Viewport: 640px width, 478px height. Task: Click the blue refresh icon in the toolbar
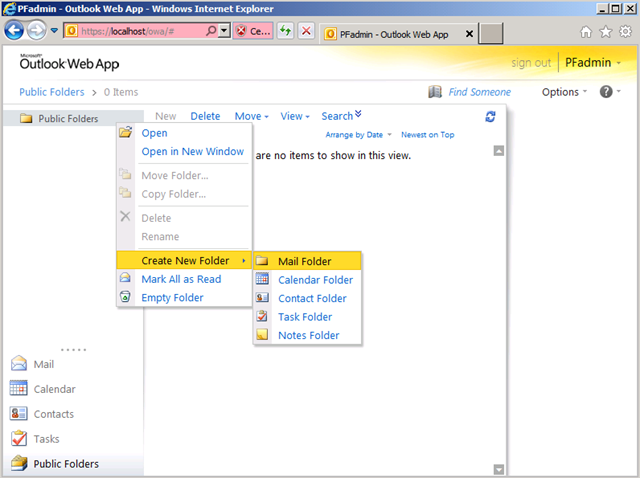coord(490,117)
